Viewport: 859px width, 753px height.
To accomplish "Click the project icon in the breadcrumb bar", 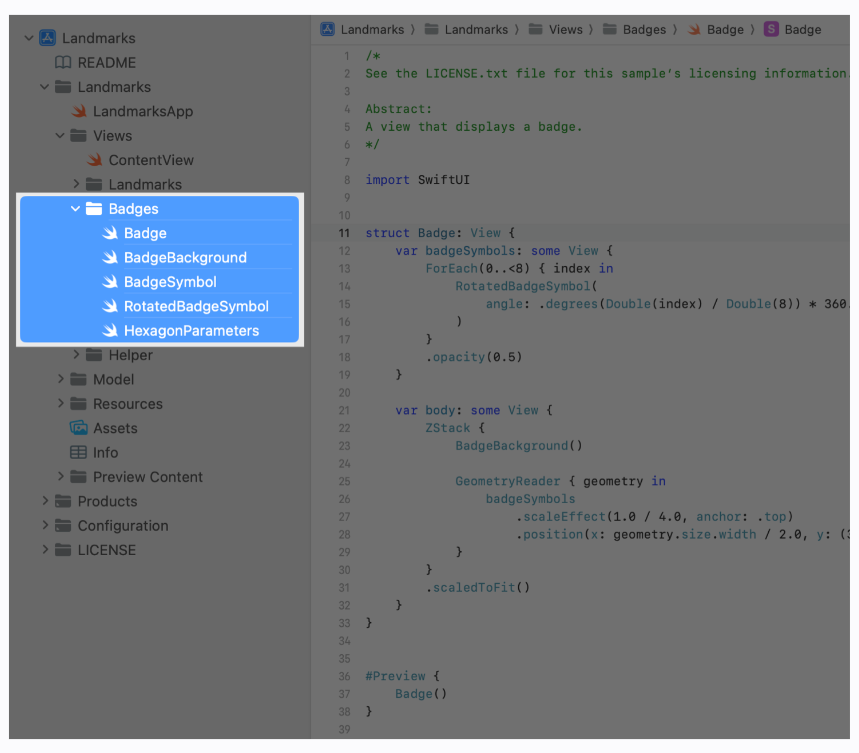I will pyautogui.click(x=328, y=30).
